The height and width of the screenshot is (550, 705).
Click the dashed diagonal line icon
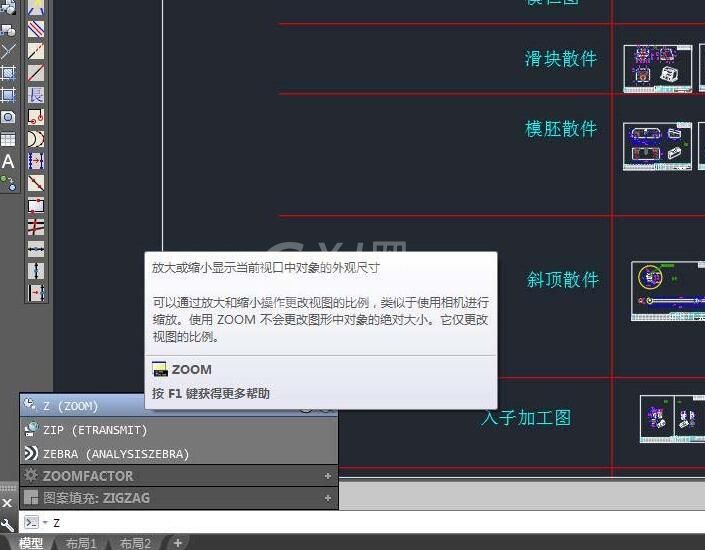coord(36,51)
